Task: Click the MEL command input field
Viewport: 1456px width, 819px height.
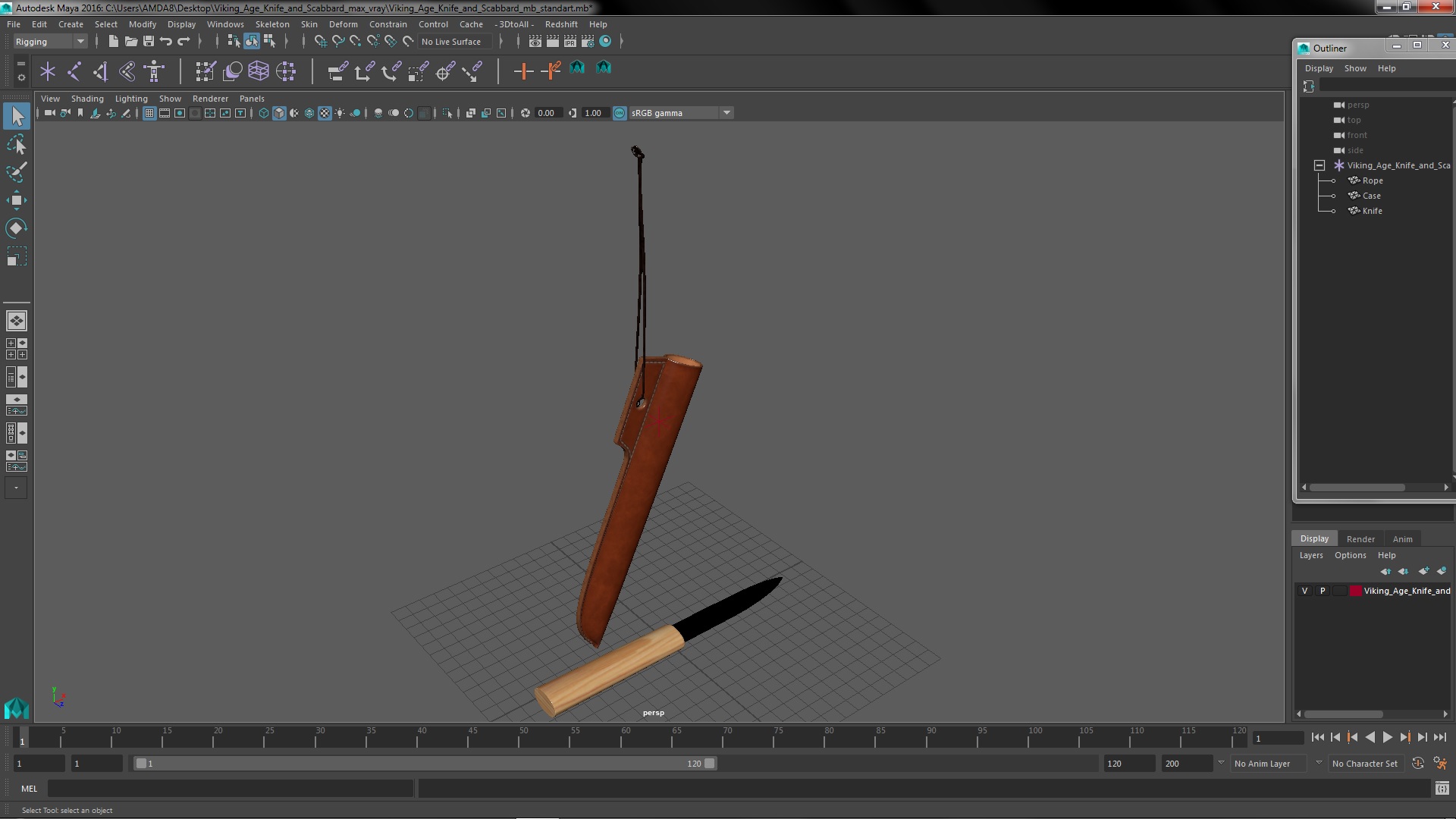Action: tap(231, 789)
